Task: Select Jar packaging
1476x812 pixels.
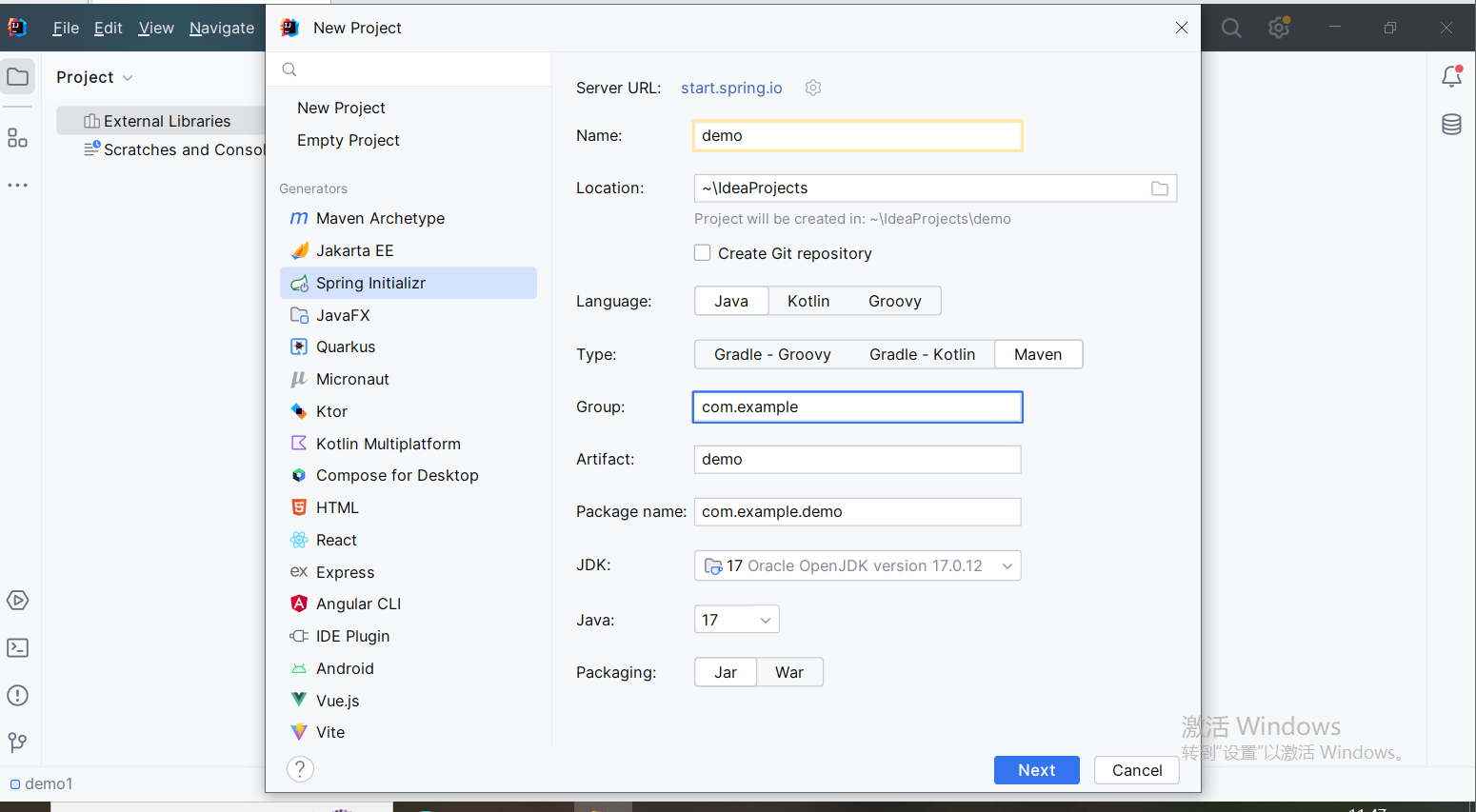Action: (x=726, y=672)
